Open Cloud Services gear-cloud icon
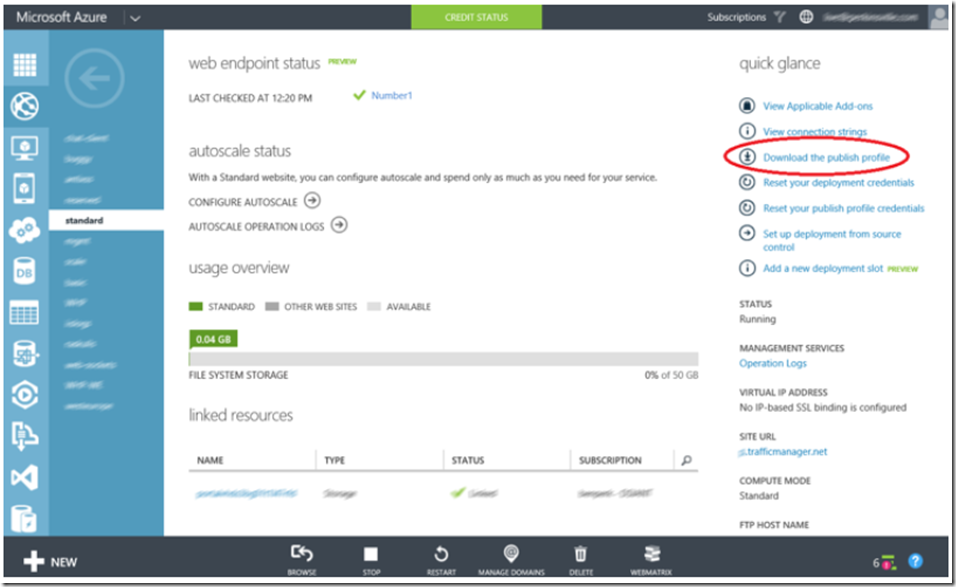Image resolution: width=956 pixels, height=587 pixels. point(24,230)
